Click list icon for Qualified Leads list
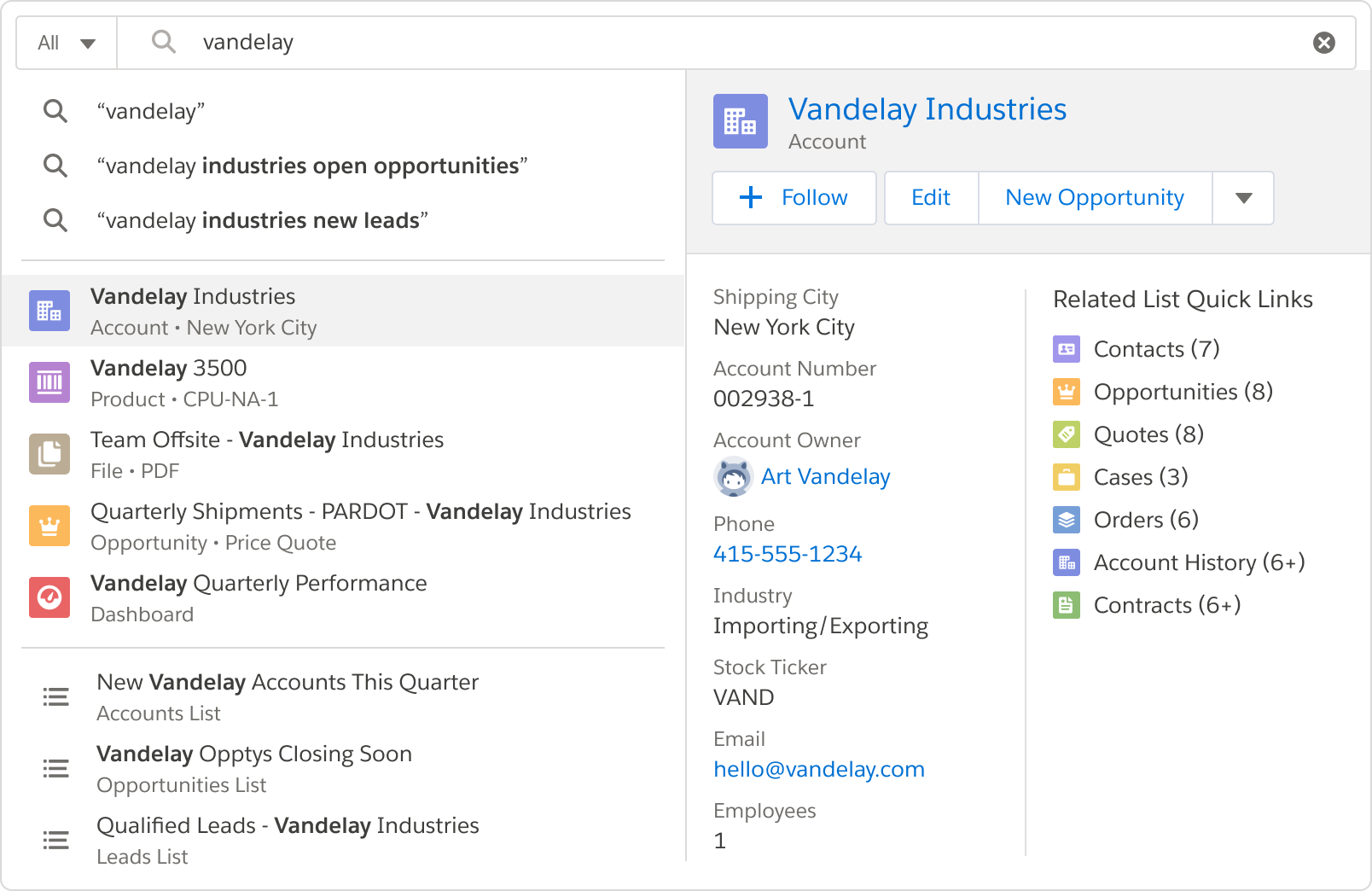 [55, 840]
